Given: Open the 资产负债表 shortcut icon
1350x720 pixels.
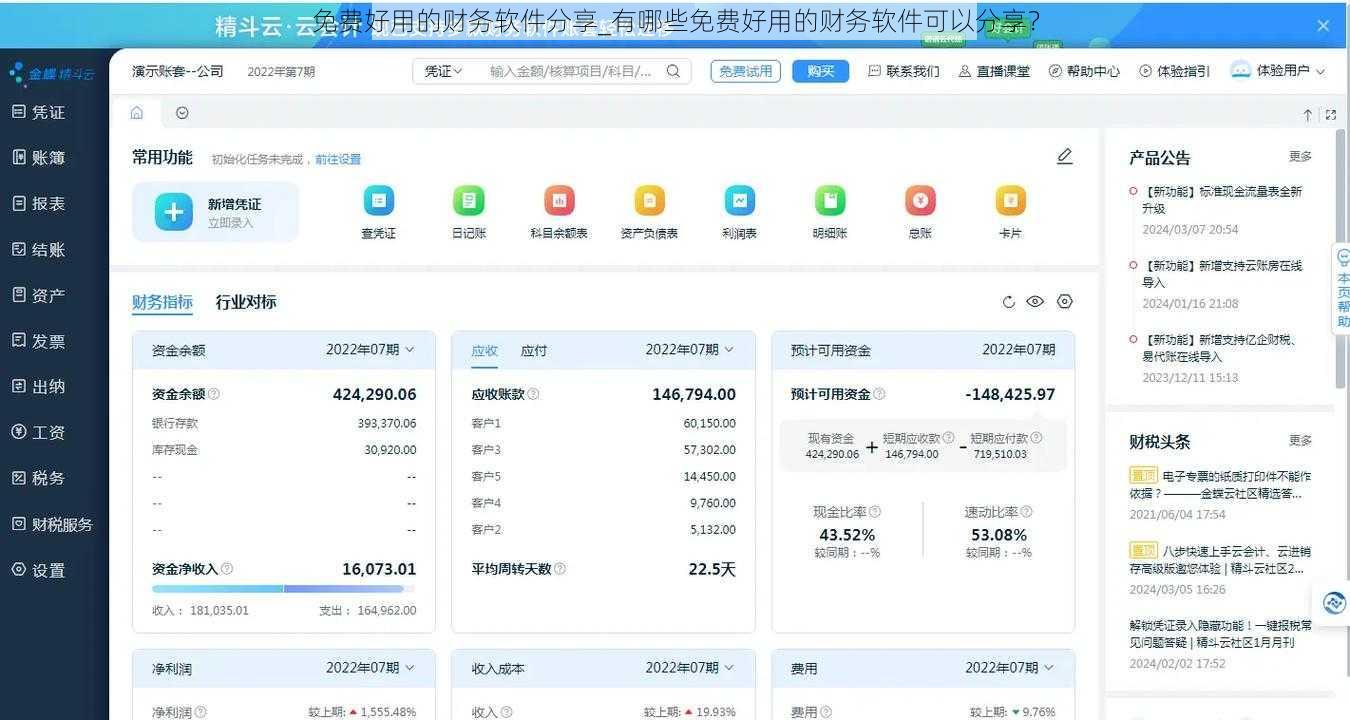Looking at the screenshot, I should 649,201.
